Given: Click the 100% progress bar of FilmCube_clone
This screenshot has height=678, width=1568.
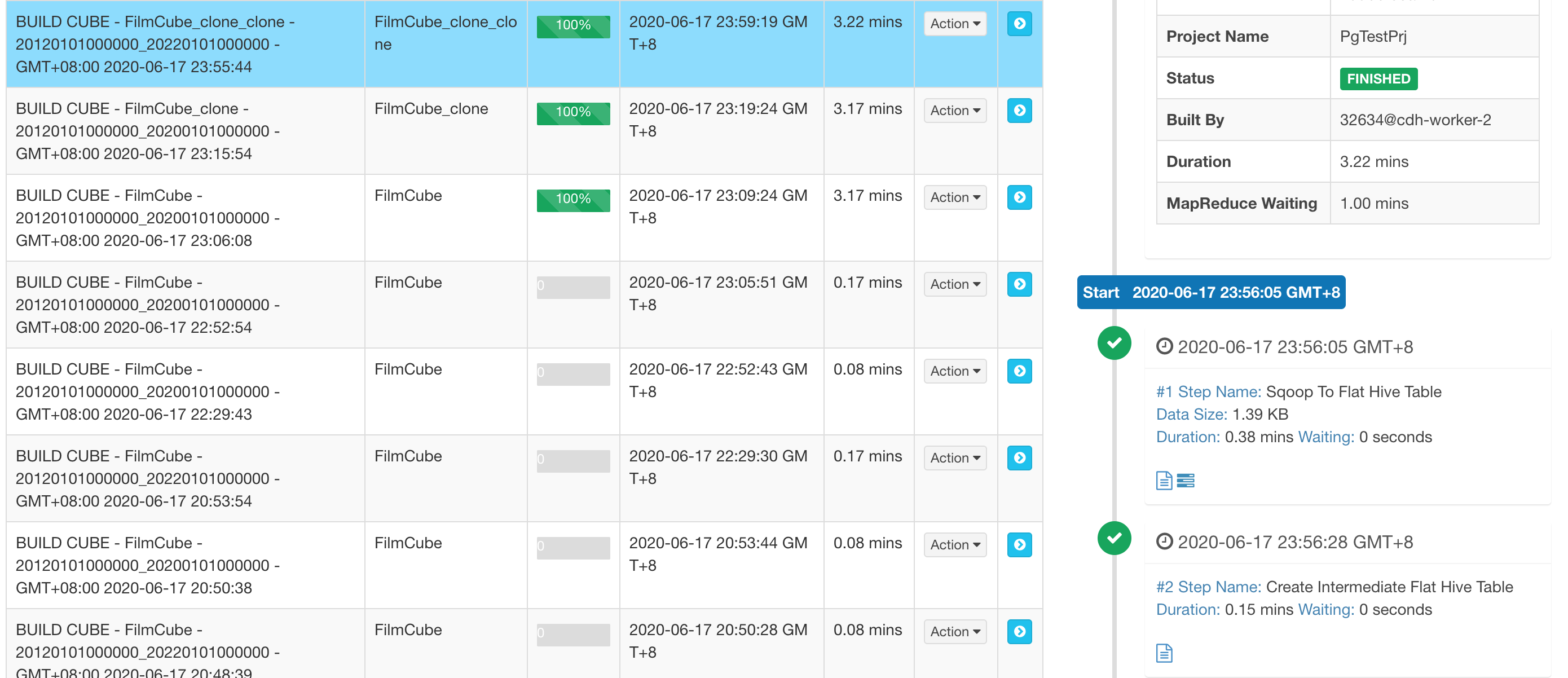Looking at the screenshot, I should (573, 113).
